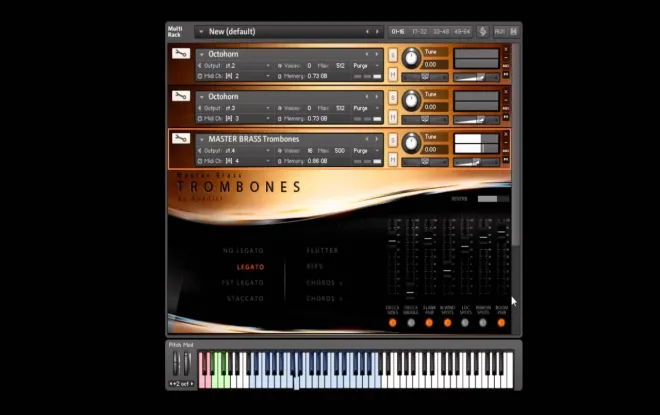Select the RIPS articulation
The height and width of the screenshot is (415, 660).
(315, 266)
